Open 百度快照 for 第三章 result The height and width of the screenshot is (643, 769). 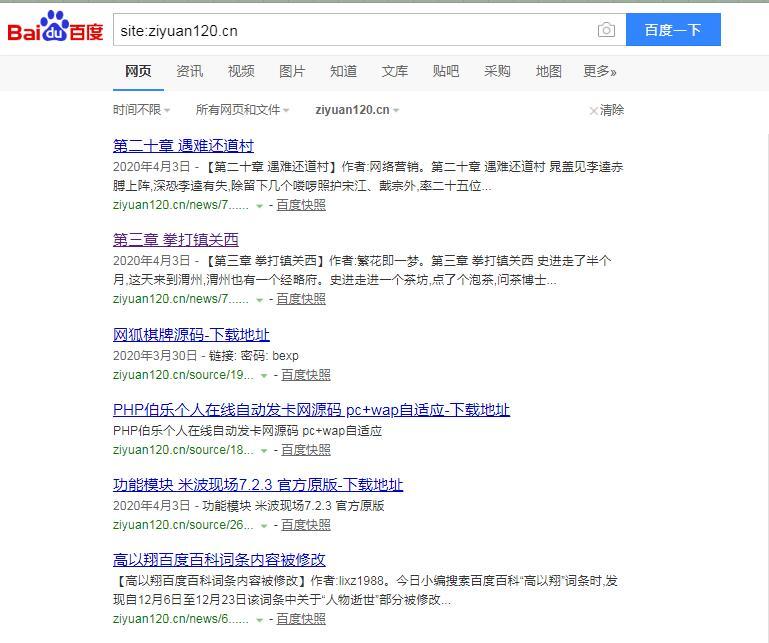pyautogui.click(x=301, y=299)
